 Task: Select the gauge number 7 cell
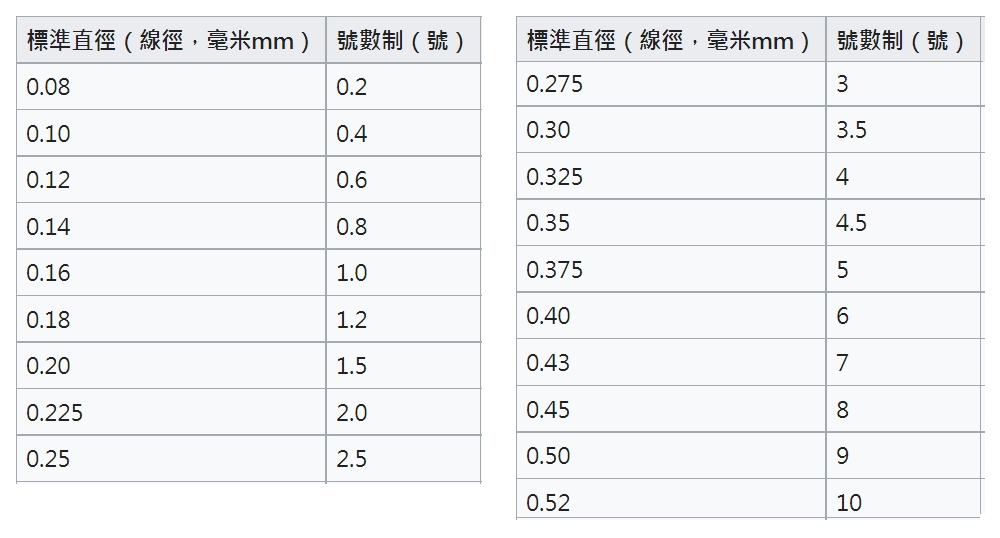[x=904, y=363]
